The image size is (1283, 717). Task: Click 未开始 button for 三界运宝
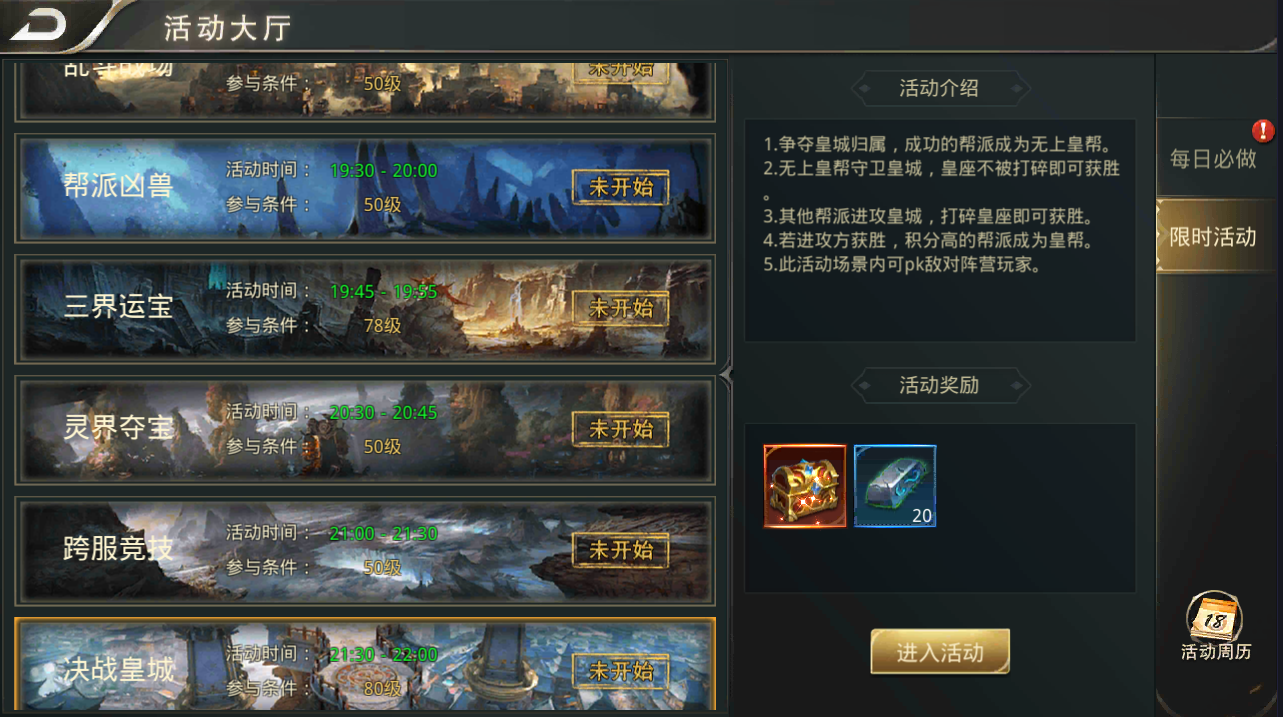click(x=620, y=308)
